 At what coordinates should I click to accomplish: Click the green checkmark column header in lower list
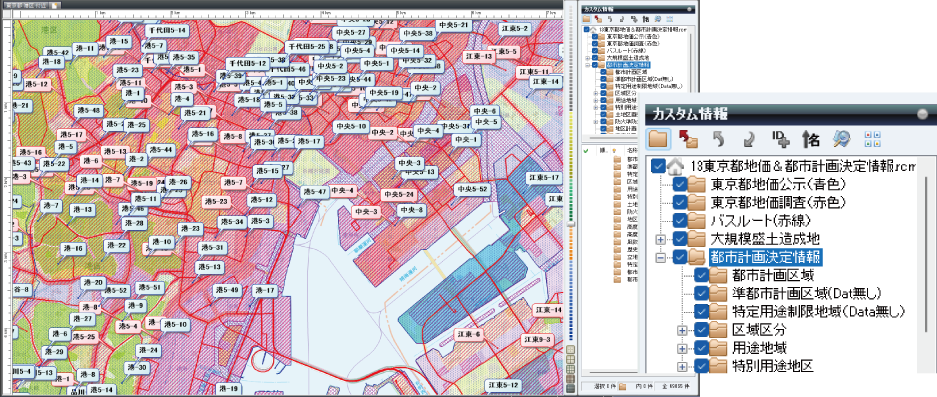pyautogui.click(x=586, y=150)
